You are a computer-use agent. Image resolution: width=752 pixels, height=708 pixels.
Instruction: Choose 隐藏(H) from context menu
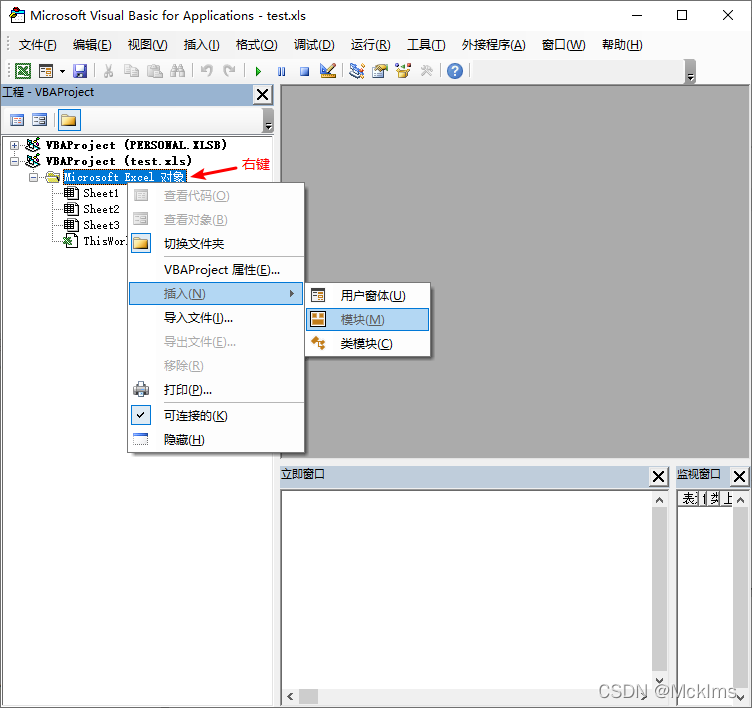pos(216,439)
